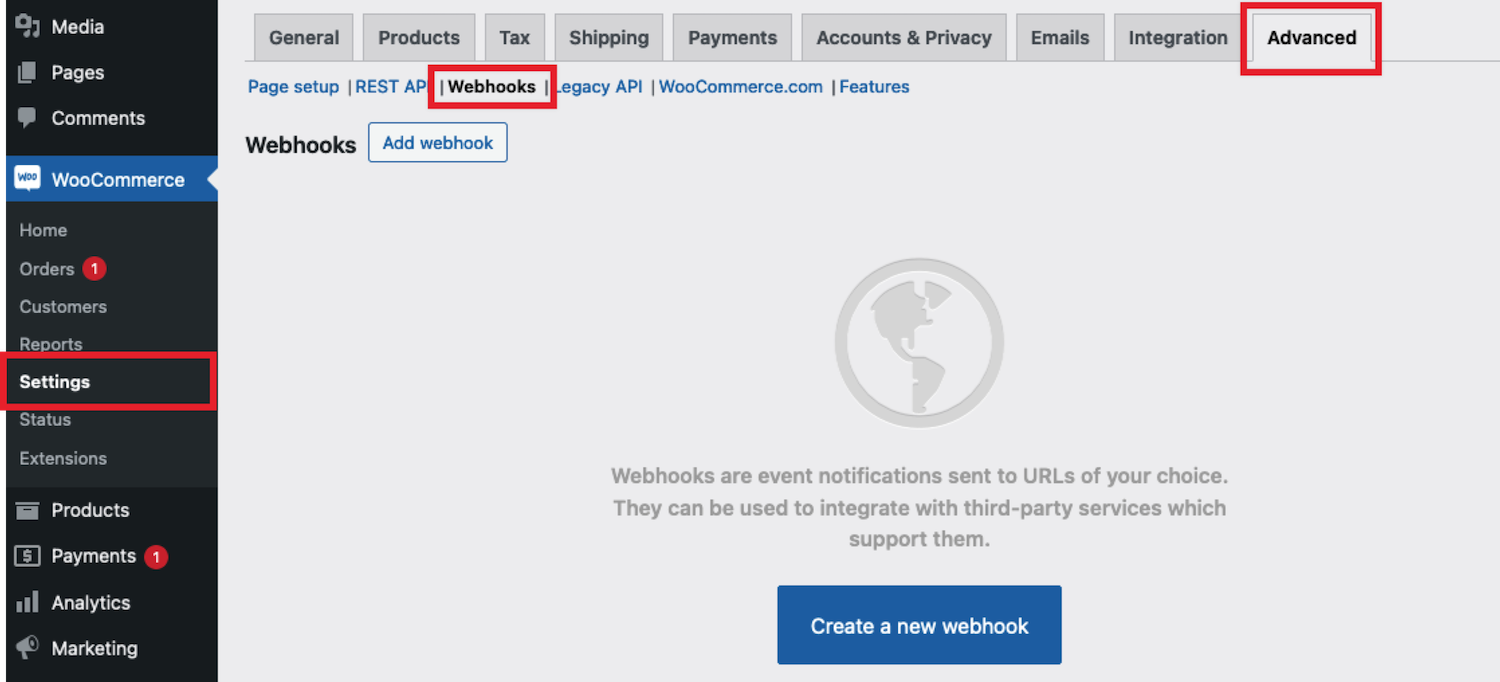Select the Marketing megaphone icon
Image resolution: width=1500 pixels, height=682 pixels.
[x=28, y=648]
